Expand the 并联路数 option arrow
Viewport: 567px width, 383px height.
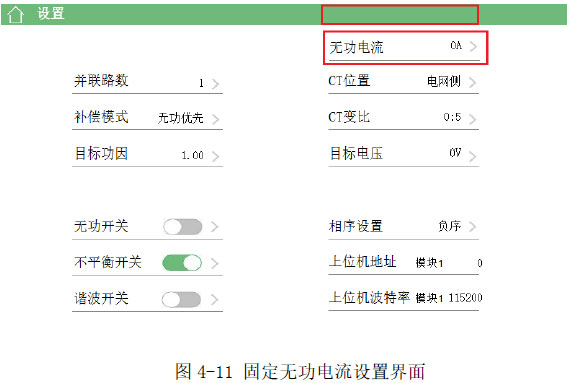(216, 84)
